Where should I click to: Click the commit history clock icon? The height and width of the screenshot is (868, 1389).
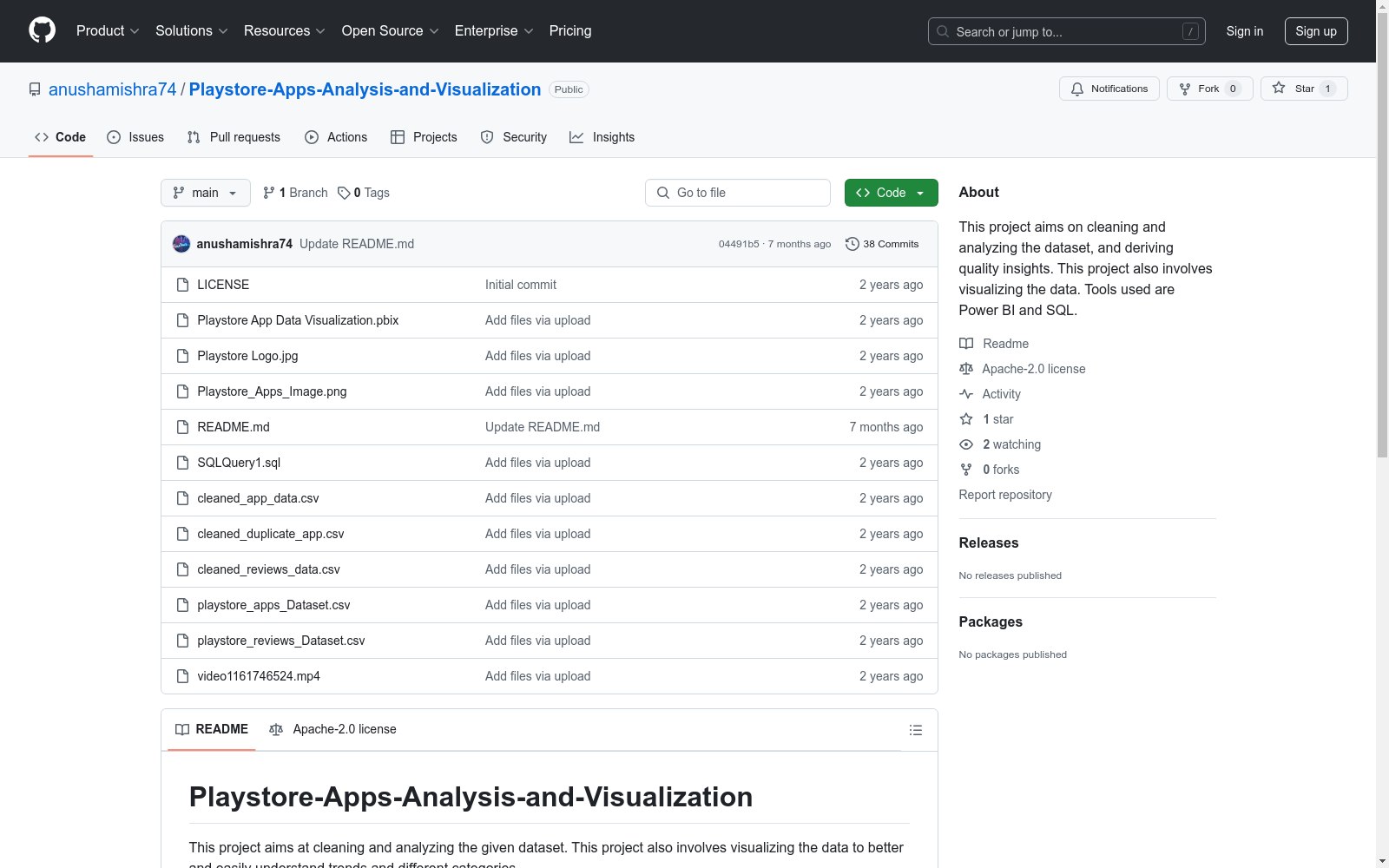tap(852, 244)
